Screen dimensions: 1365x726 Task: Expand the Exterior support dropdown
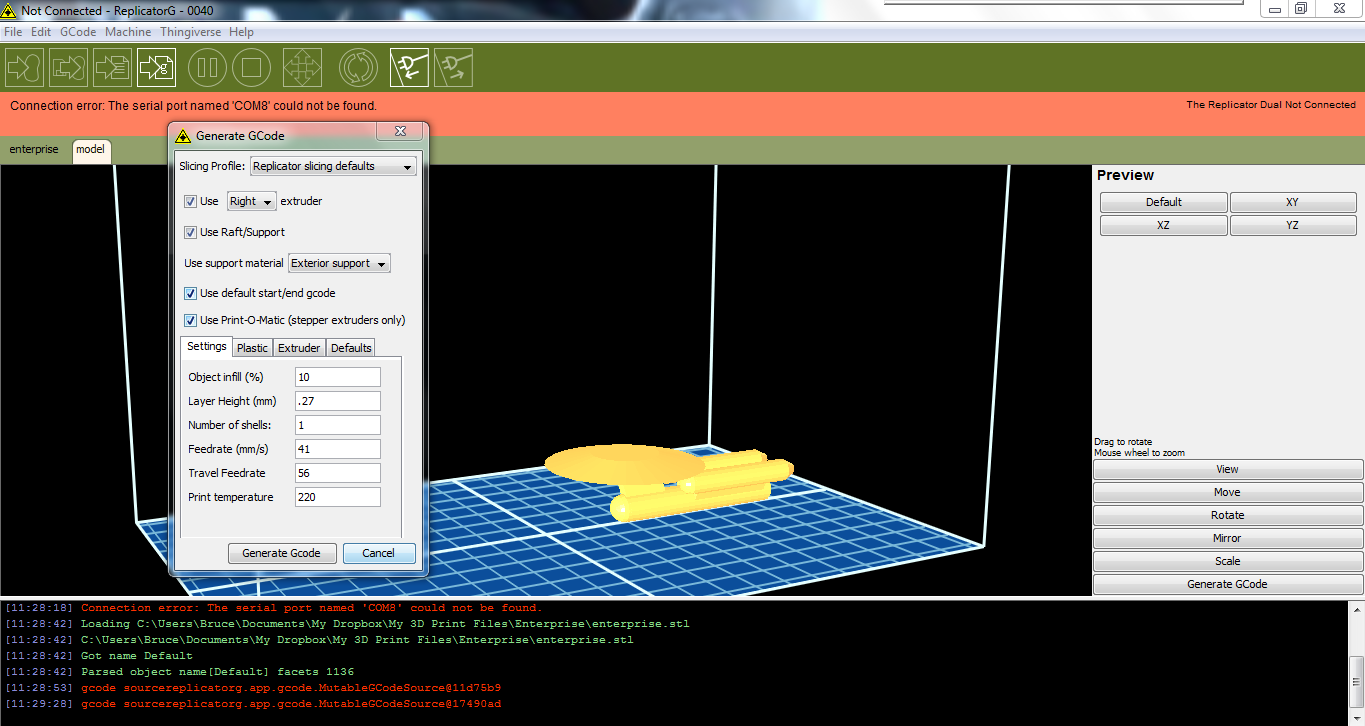tap(339, 263)
